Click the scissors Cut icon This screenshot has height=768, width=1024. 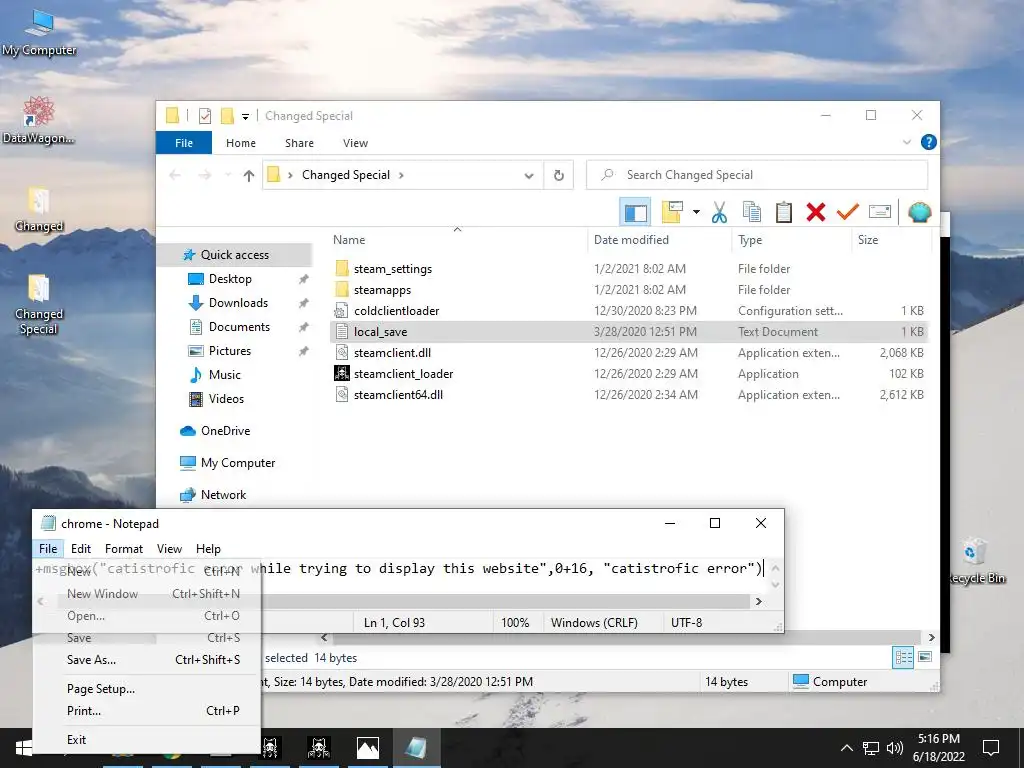coord(719,212)
